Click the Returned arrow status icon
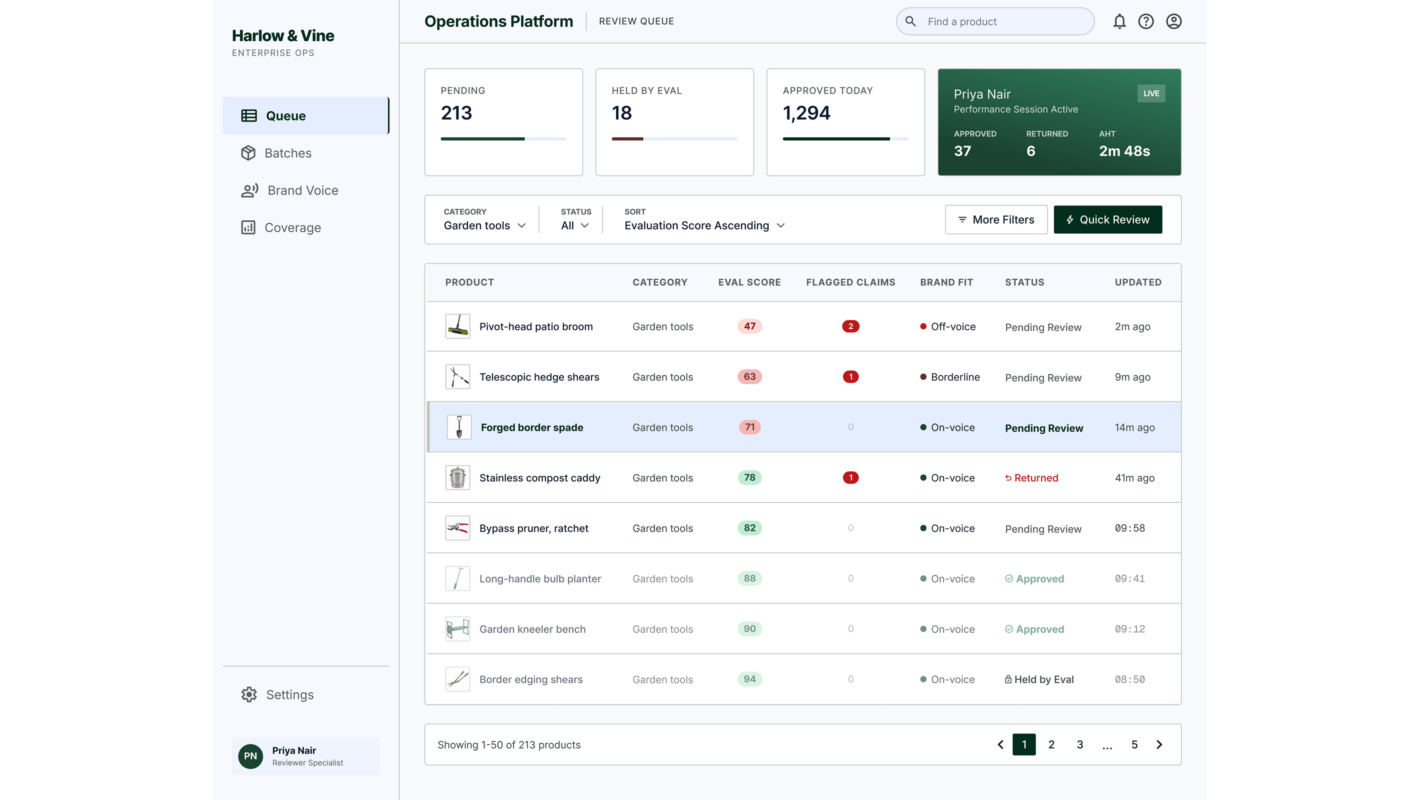 (1008, 478)
